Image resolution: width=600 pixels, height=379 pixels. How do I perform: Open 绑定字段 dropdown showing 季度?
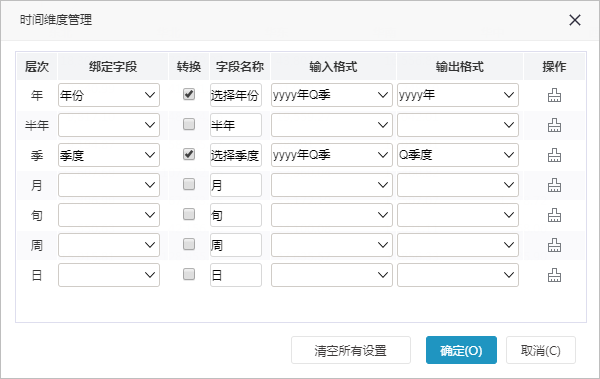[x=109, y=155]
